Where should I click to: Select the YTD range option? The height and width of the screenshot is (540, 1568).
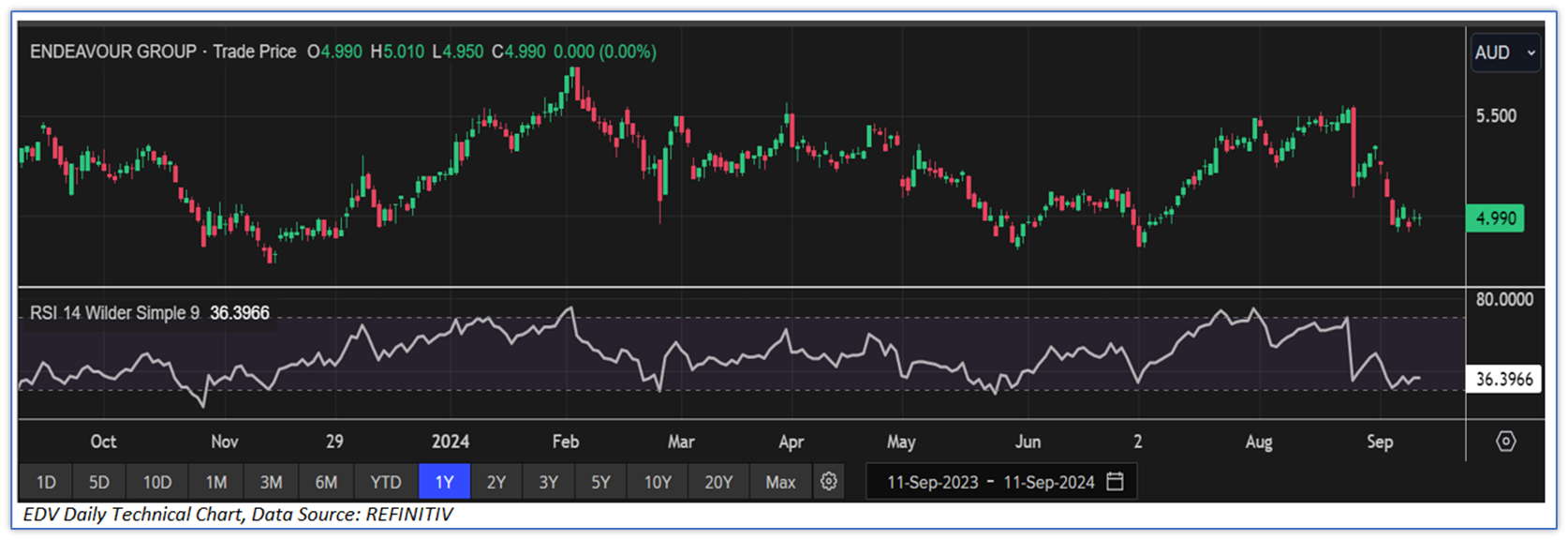click(385, 482)
